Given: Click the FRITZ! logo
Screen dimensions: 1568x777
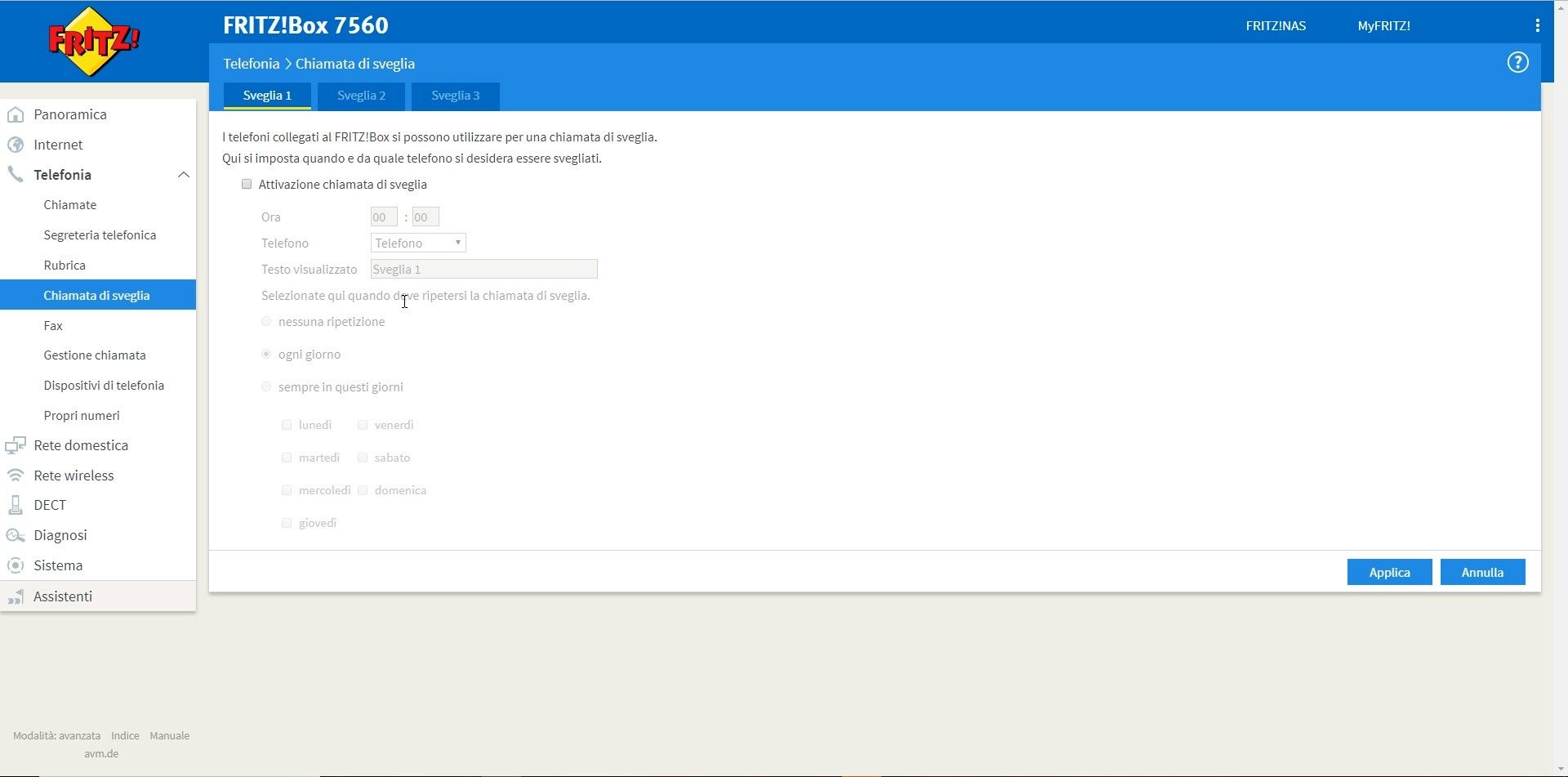Looking at the screenshot, I should [x=94, y=42].
